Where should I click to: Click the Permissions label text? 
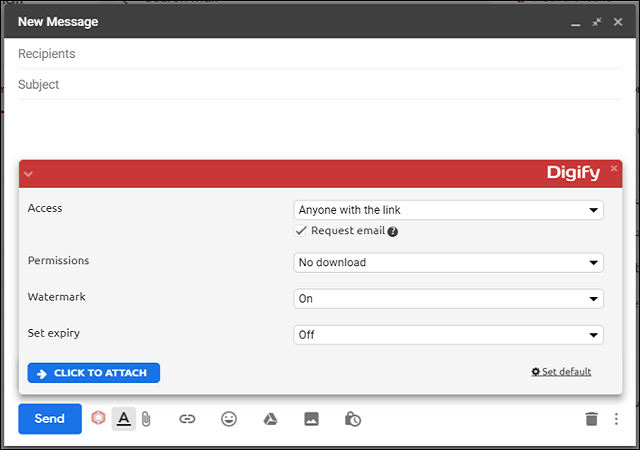(x=58, y=261)
